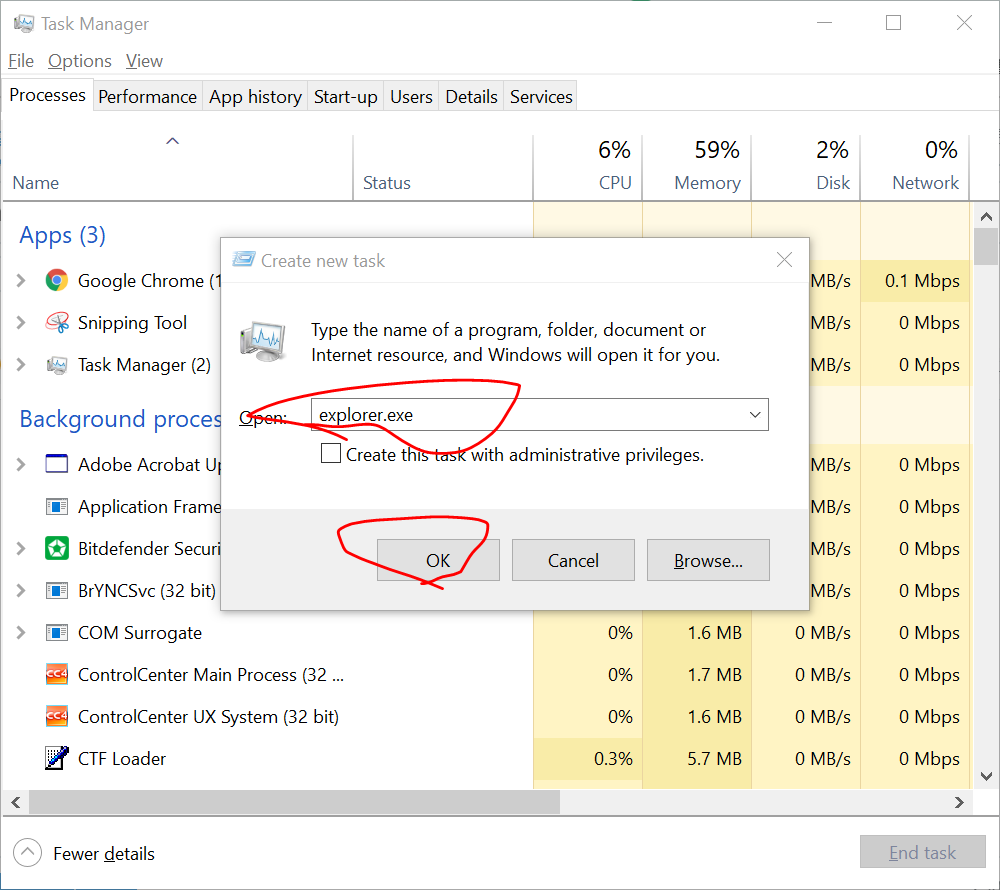Click the COM Surrogate icon
The width and height of the screenshot is (1000, 890).
point(57,632)
